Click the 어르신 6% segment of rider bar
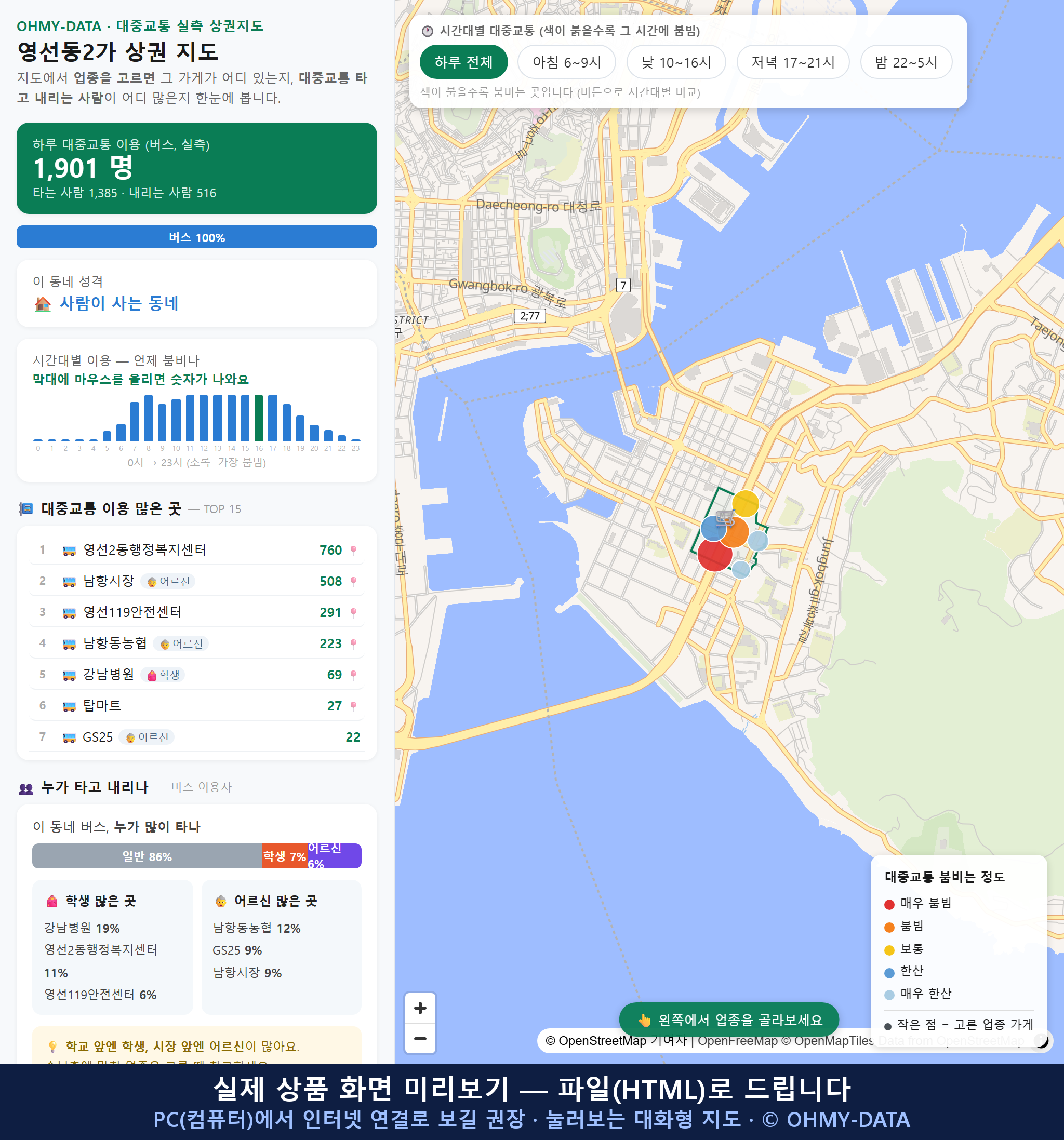1064x1140 pixels. (335, 856)
